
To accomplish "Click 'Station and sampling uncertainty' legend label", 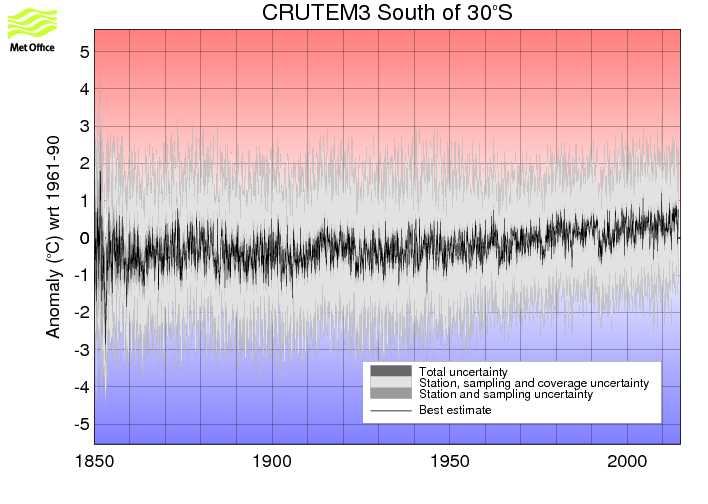I will [x=506, y=394].
